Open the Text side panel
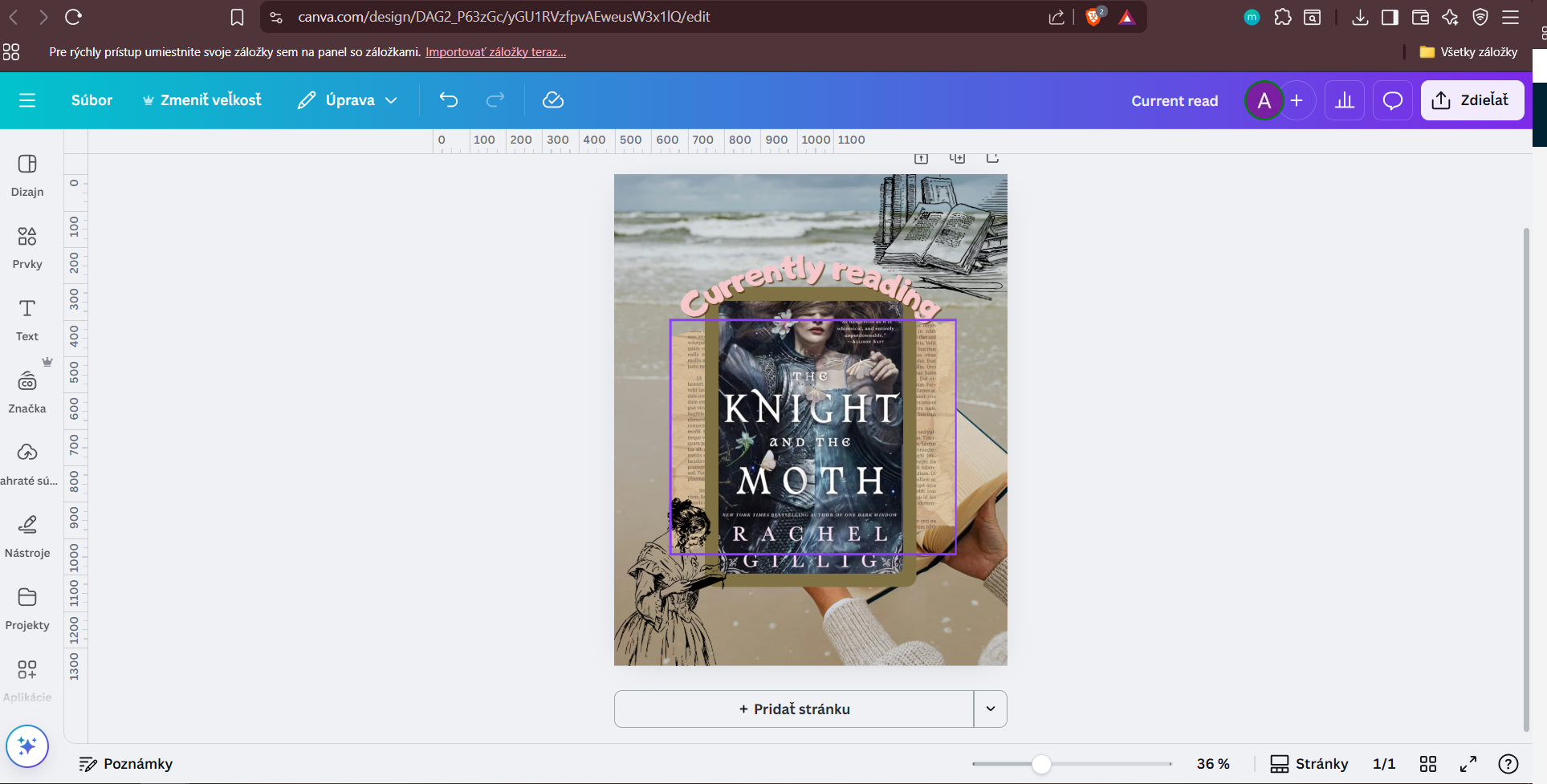 point(27,320)
